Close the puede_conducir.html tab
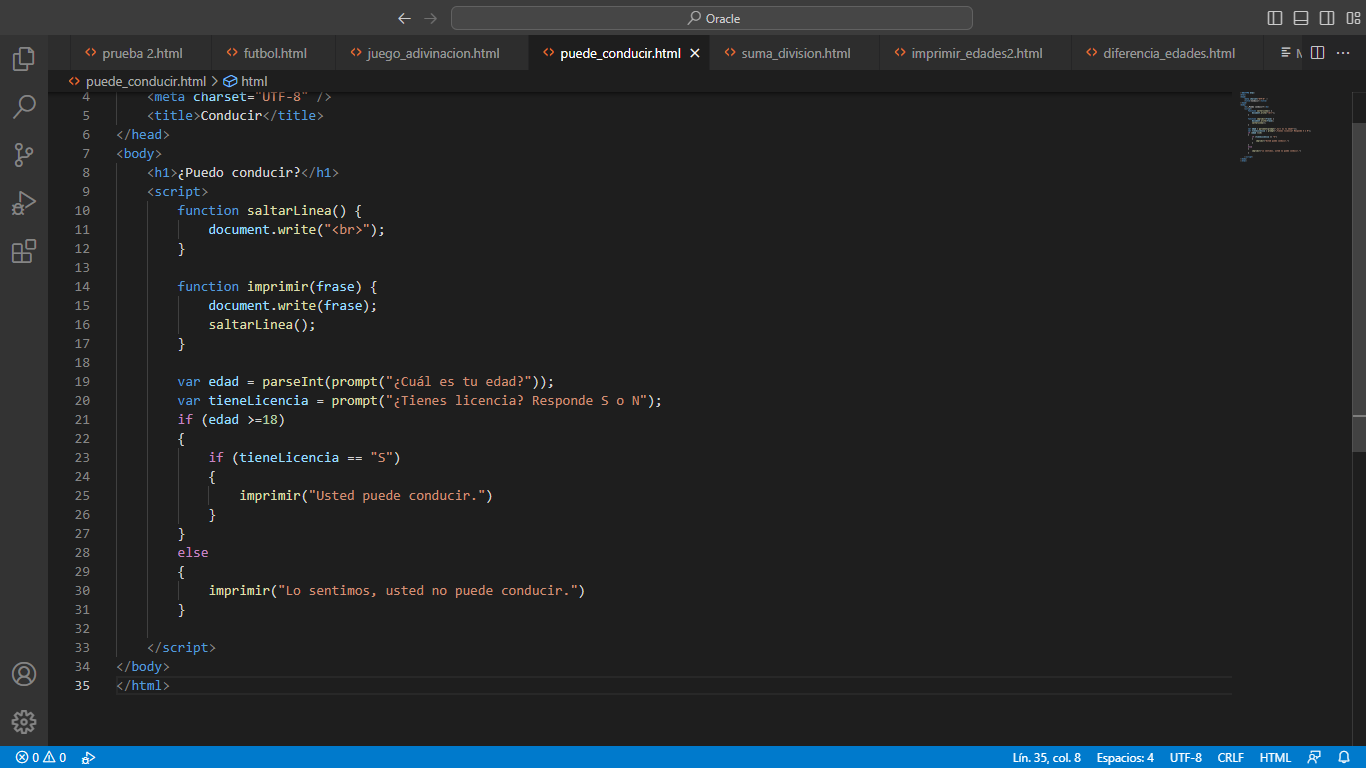Image resolution: width=1366 pixels, height=768 pixels. 695,53
